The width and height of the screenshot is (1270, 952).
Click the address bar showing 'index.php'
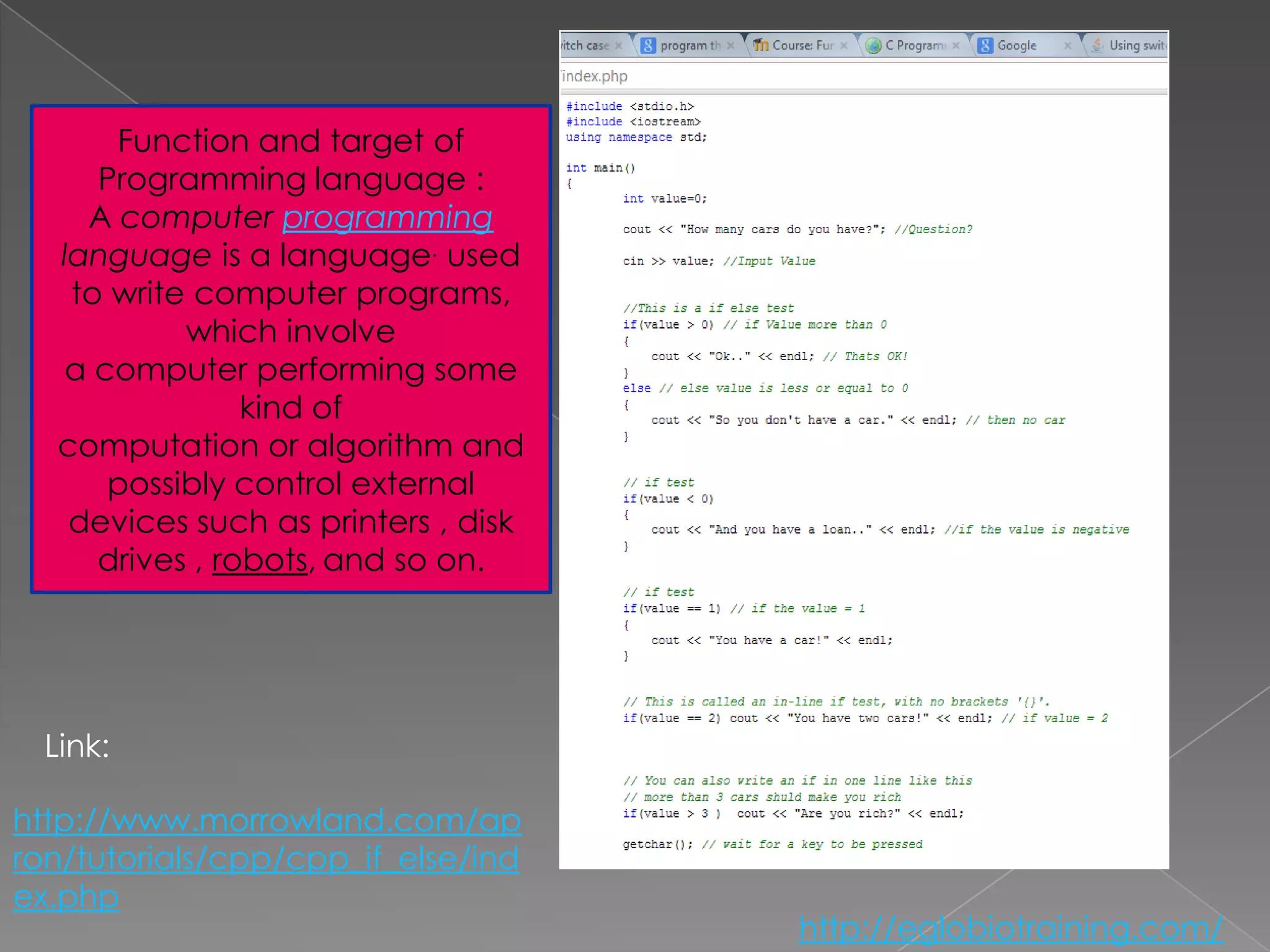pyautogui.click(x=864, y=76)
